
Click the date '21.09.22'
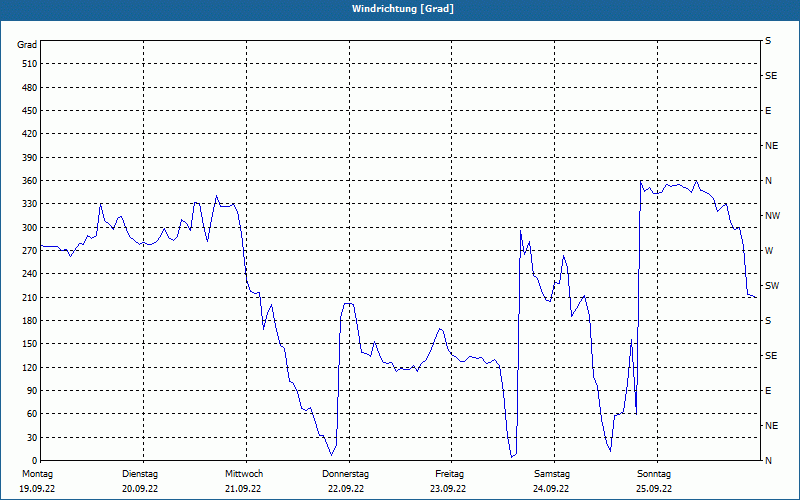(x=243, y=489)
